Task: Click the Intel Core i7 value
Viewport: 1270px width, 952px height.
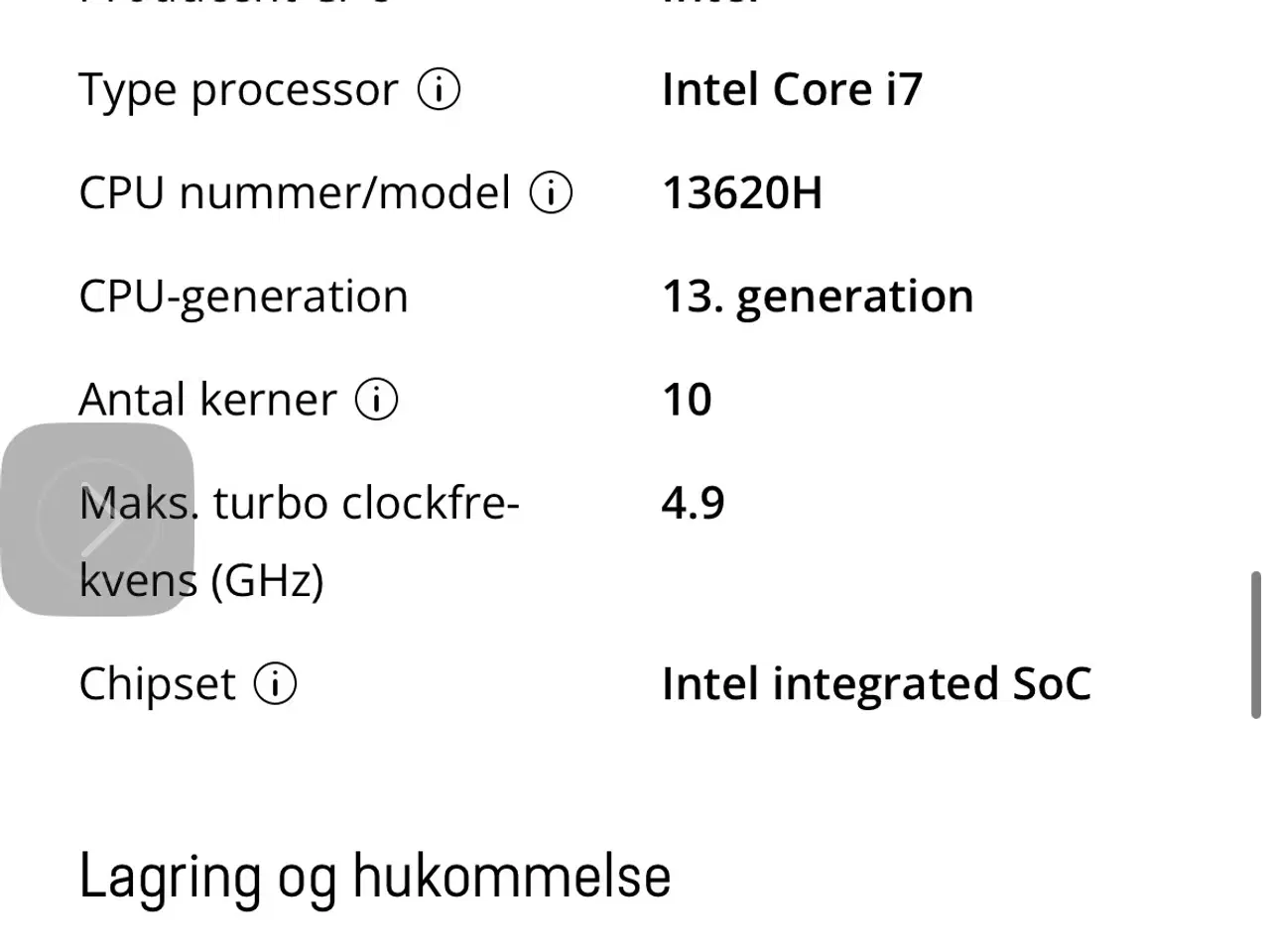Action: [x=792, y=90]
